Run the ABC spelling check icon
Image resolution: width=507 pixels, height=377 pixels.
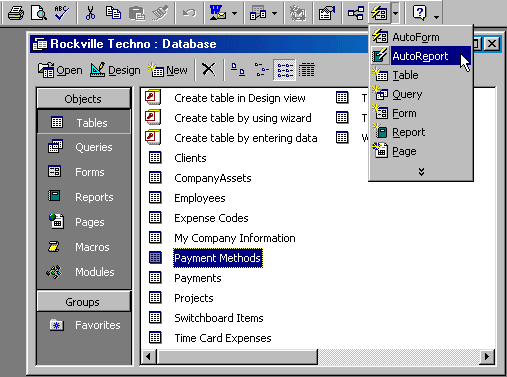click(x=62, y=14)
